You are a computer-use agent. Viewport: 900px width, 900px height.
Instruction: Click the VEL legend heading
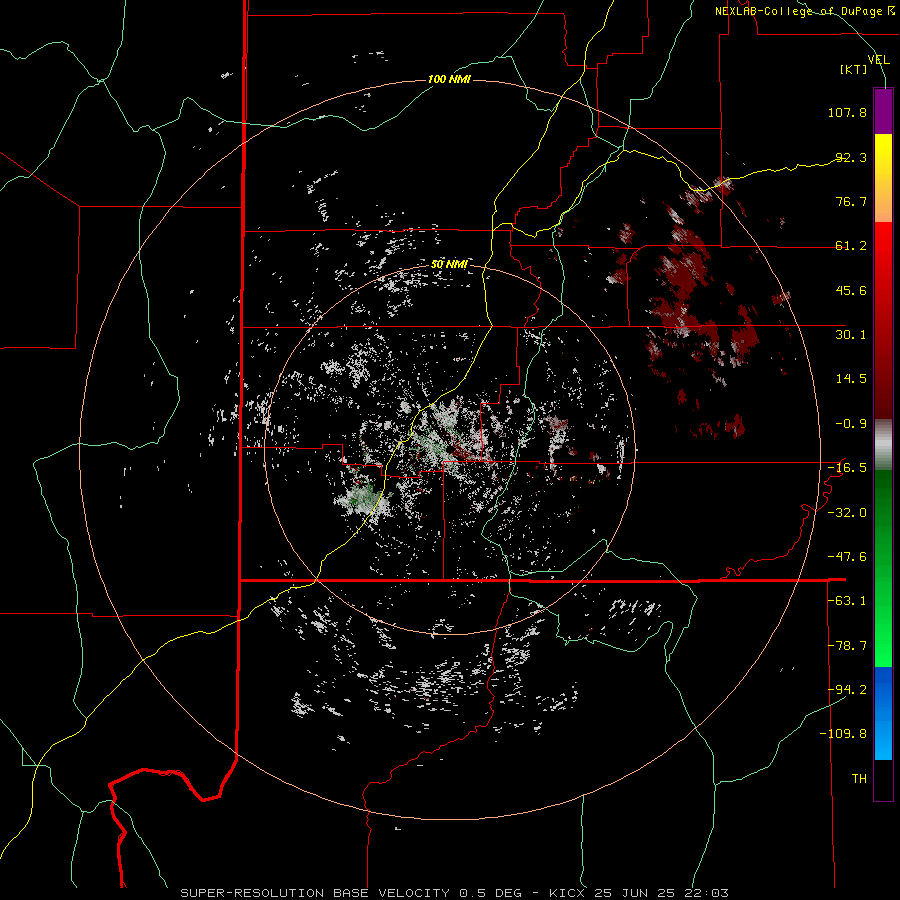coord(878,60)
